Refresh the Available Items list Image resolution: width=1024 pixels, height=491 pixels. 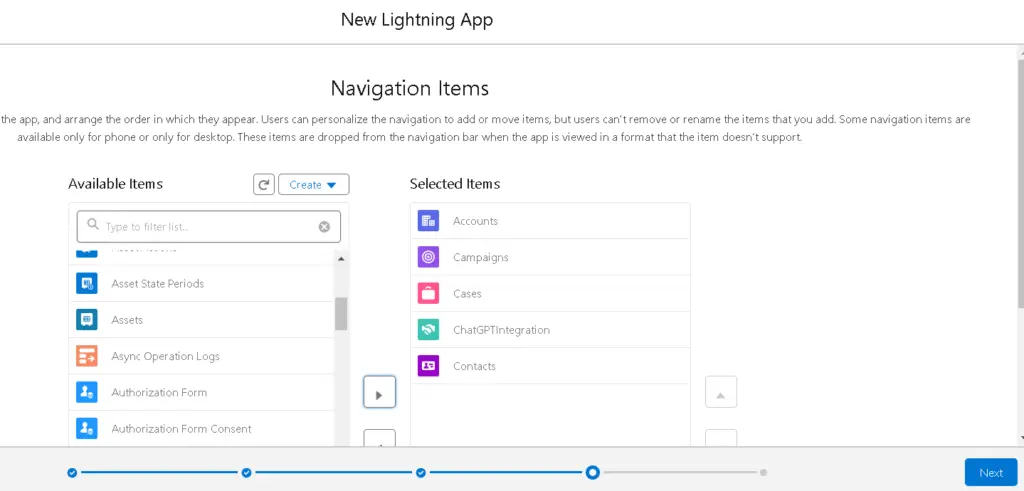[264, 185]
